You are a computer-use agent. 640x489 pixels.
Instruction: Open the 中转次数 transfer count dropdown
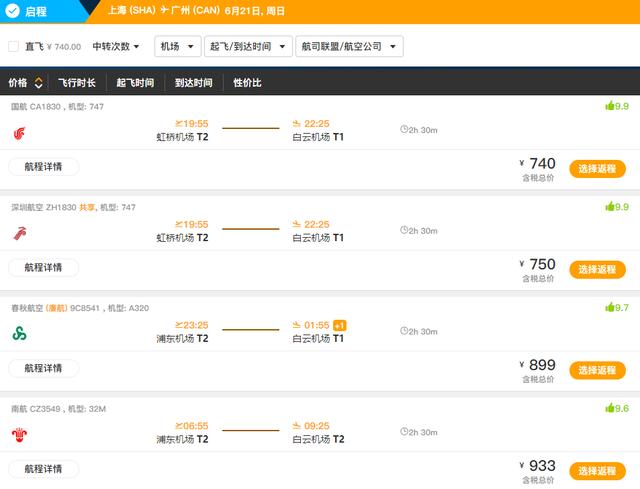pos(115,46)
